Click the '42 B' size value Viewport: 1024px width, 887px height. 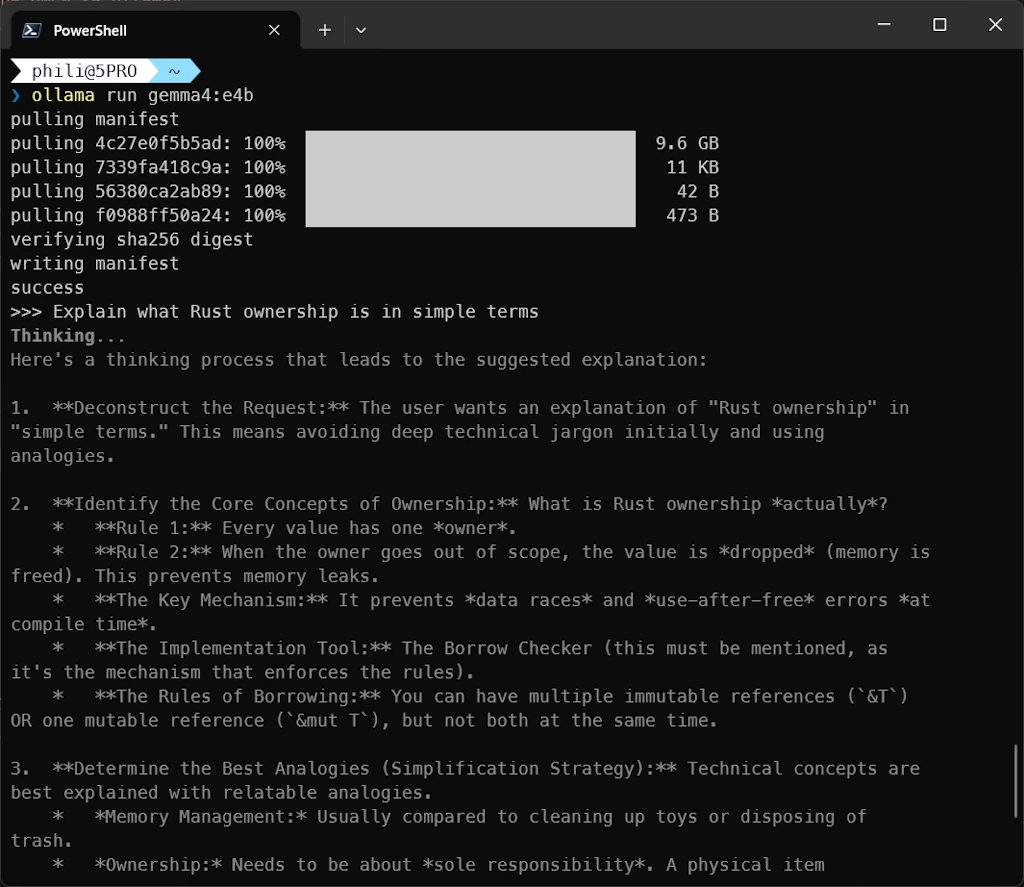(x=697, y=191)
